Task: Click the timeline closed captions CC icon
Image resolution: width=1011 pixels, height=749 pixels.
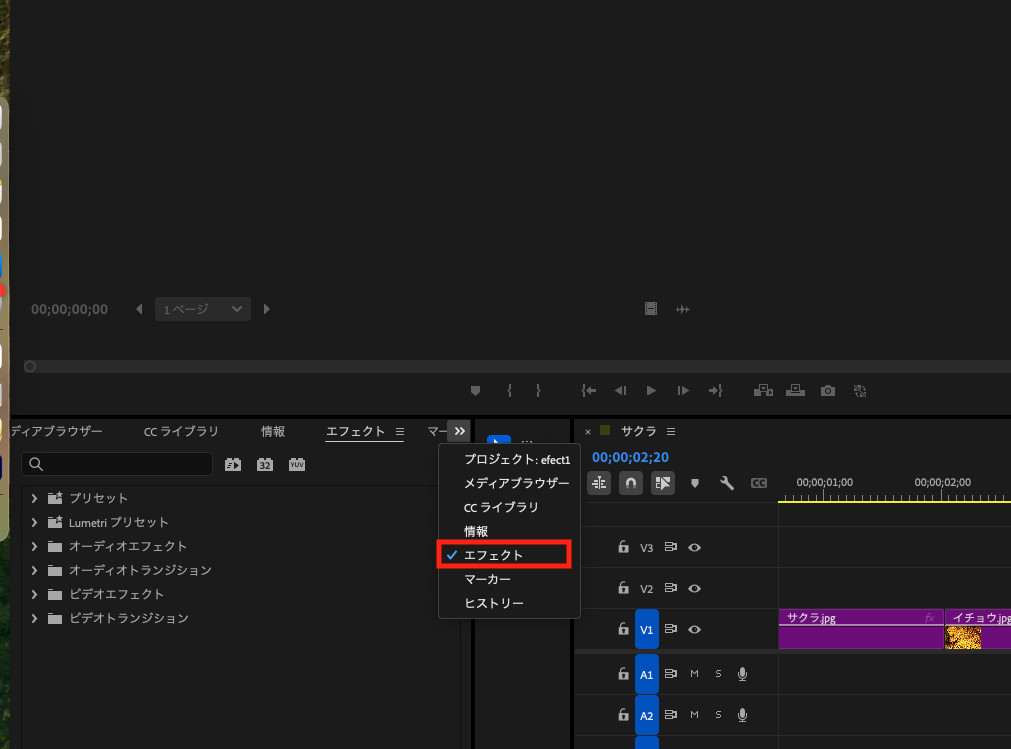Action: coord(759,483)
